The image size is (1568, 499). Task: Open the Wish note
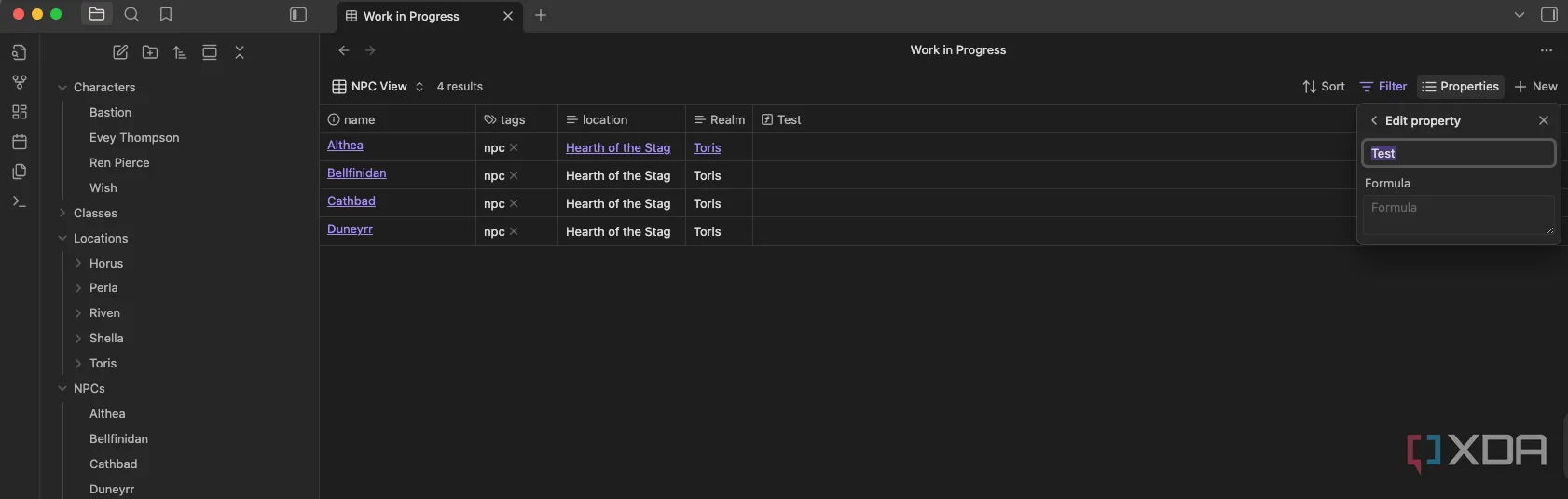tap(103, 188)
